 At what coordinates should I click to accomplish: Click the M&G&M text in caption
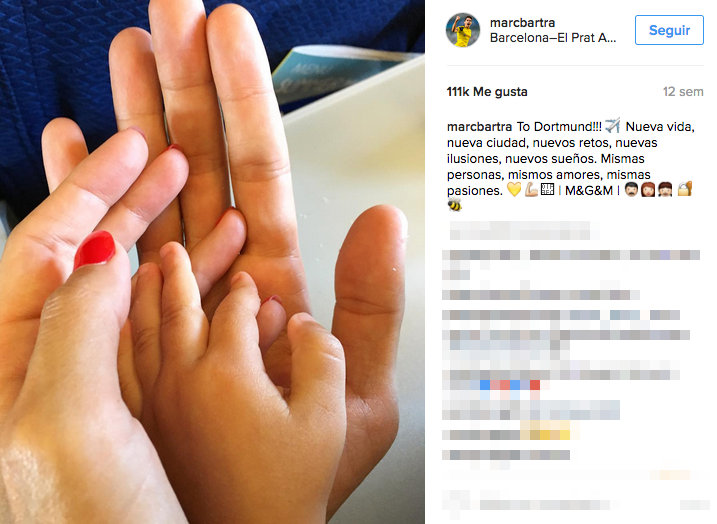pyautogui.click(x=589, y=190)
